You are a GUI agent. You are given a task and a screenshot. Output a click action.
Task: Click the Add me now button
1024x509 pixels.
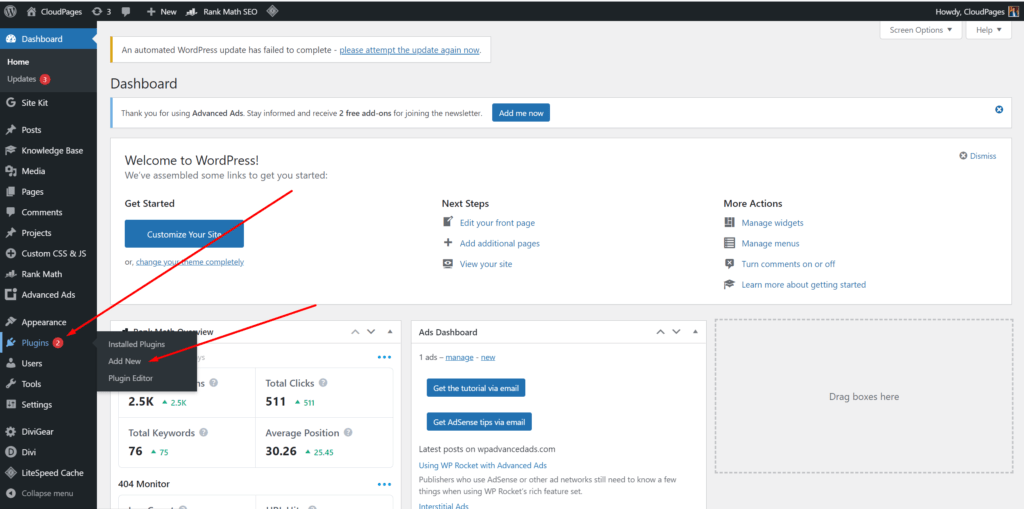point(521,113)
